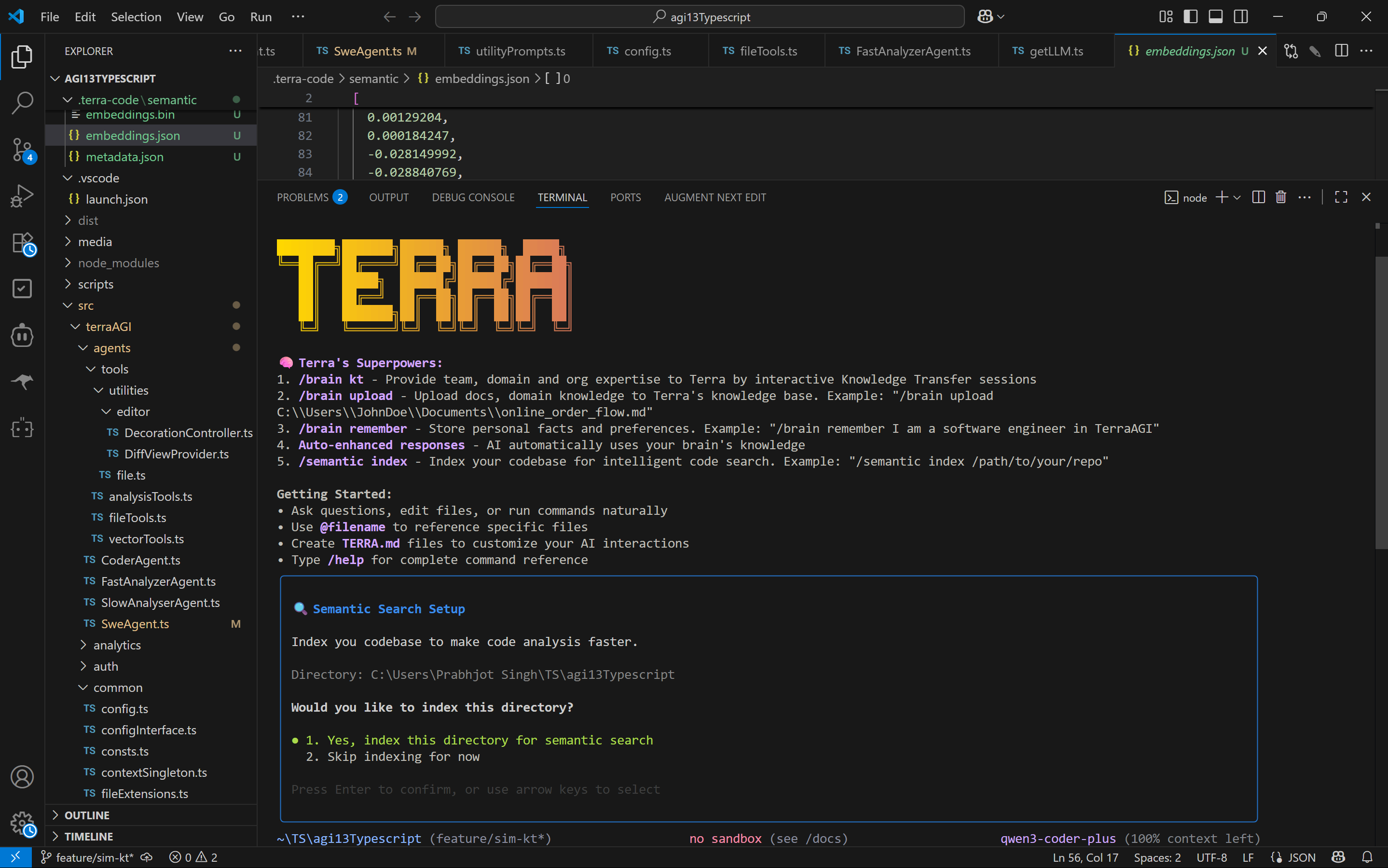Split the terminal panel
Image resolution: width=1388 pixels, height=868 pixels.
[1258, 197]
